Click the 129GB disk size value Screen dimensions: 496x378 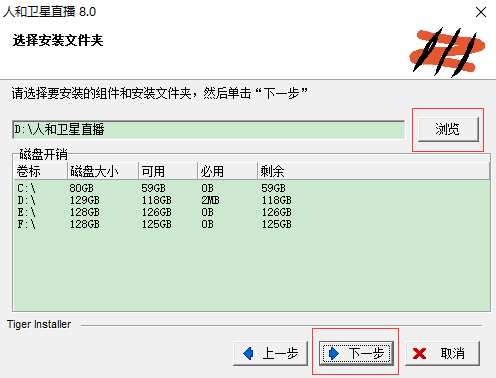point(85,200)
